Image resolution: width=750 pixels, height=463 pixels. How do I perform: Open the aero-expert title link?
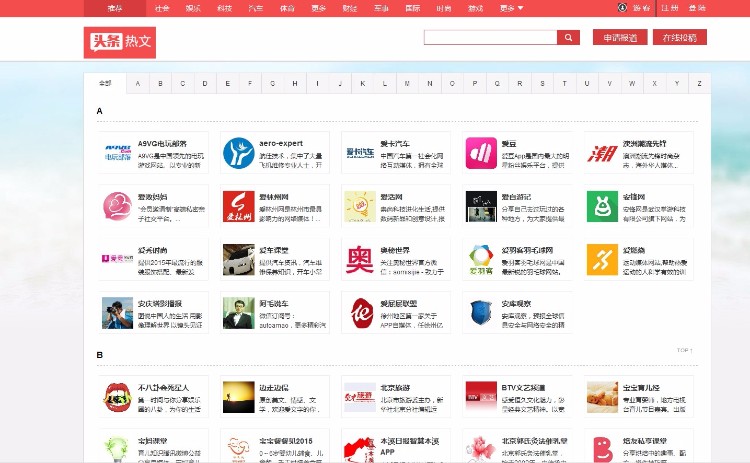(x=281, y=143)
